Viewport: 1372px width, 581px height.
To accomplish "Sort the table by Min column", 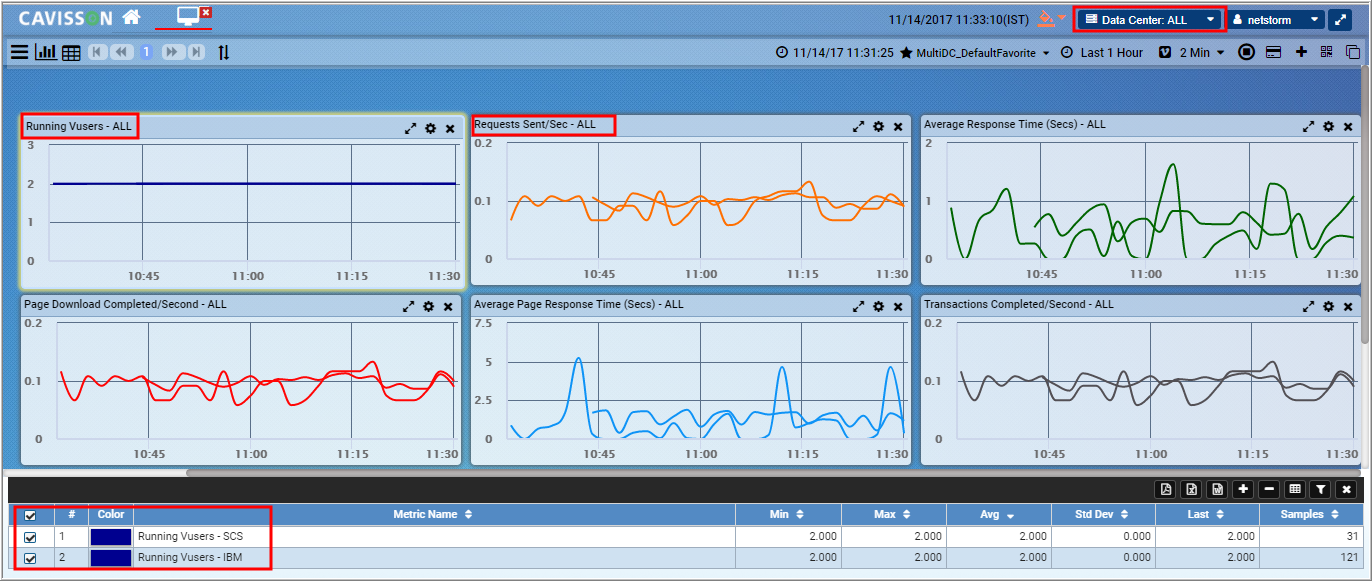I will tap(788, 515).
